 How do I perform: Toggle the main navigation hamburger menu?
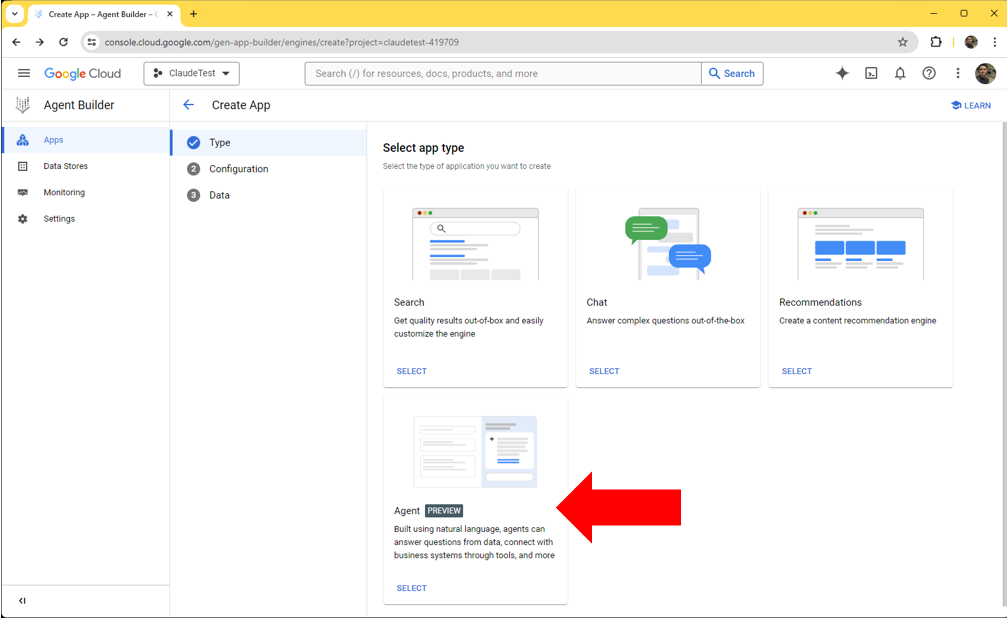coord(23,73)
